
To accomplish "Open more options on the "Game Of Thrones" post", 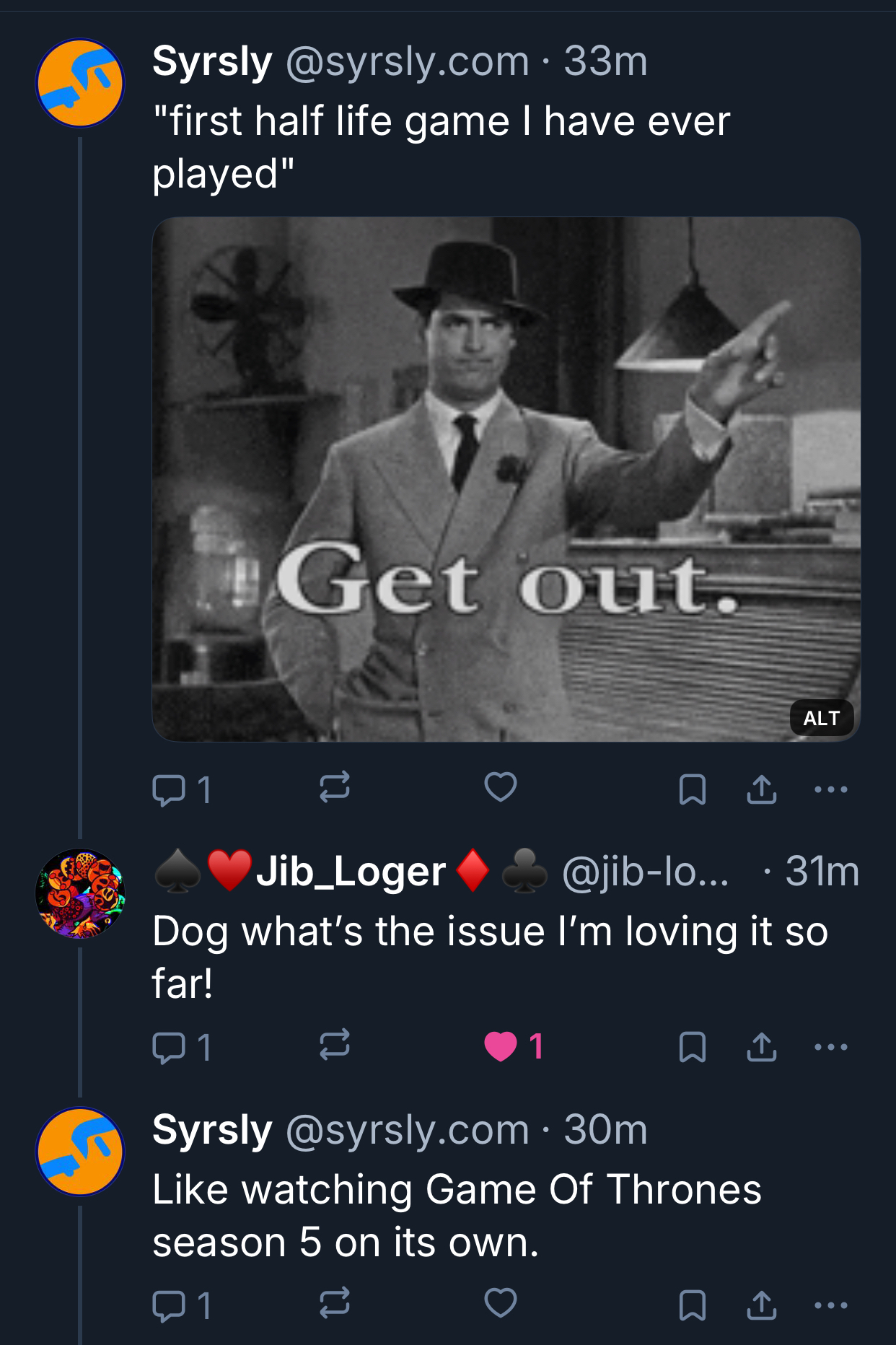I will pyautogui.click(x=830, y=1305).
